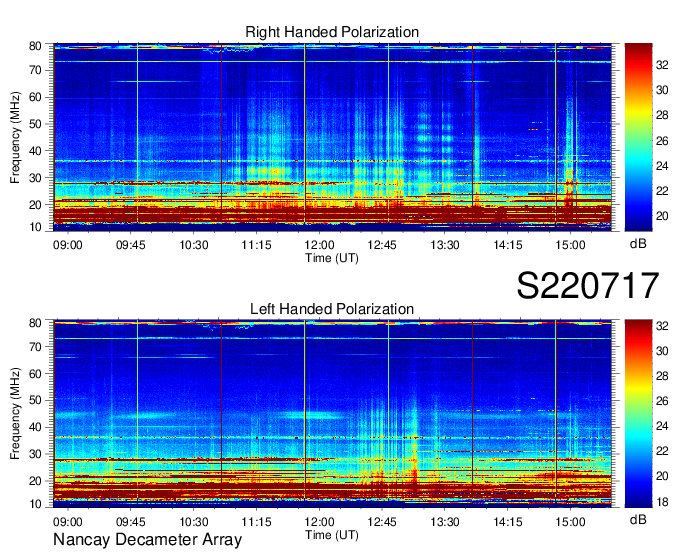The width and height of the screenshot is (680, 552).
Task: Click "09:00" time tick under Left Handed plot
Action: [x=68, y=522]
